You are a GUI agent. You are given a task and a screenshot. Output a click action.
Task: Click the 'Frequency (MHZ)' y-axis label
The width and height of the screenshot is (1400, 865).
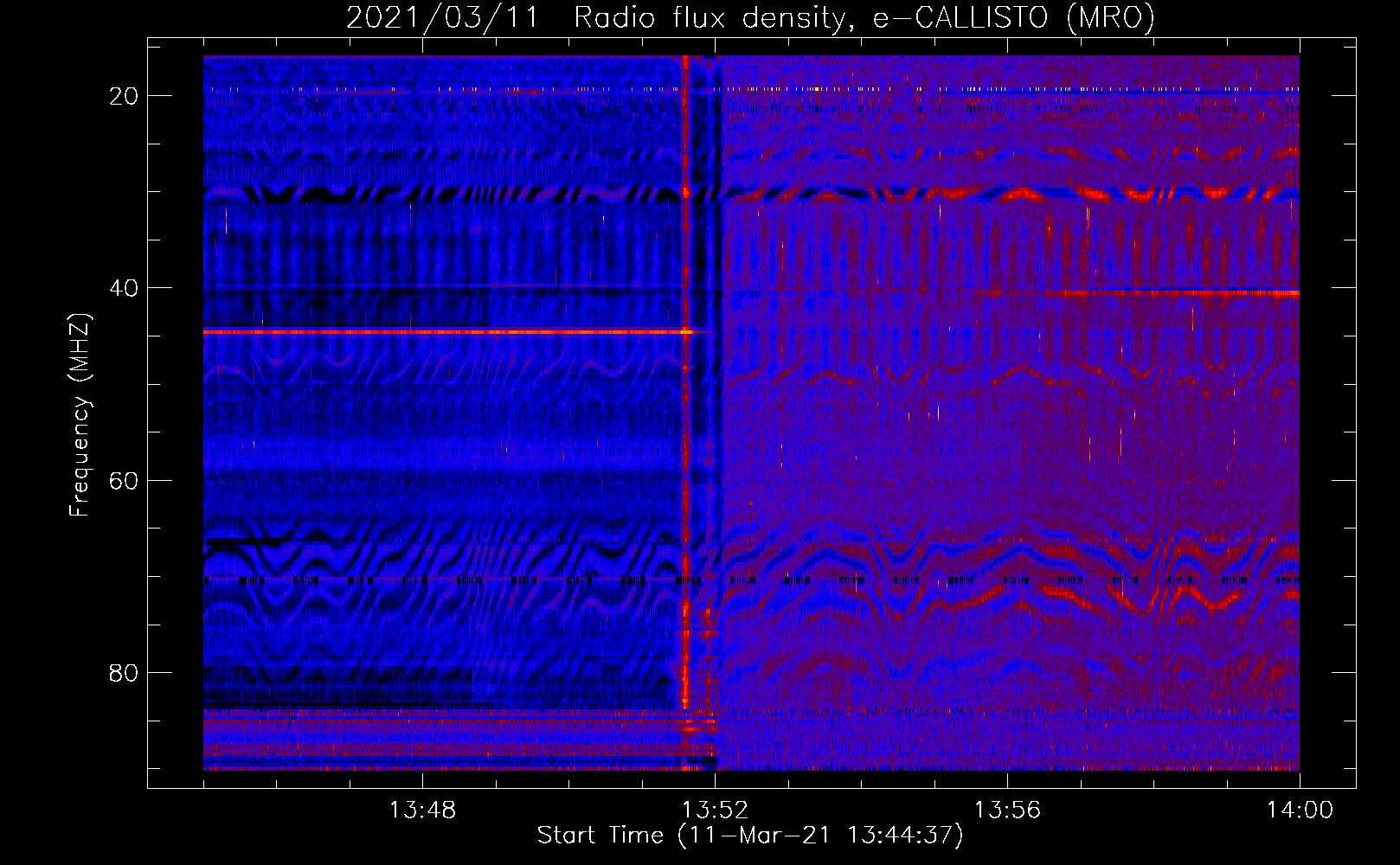pyautogui.click(x=80, y=416)
